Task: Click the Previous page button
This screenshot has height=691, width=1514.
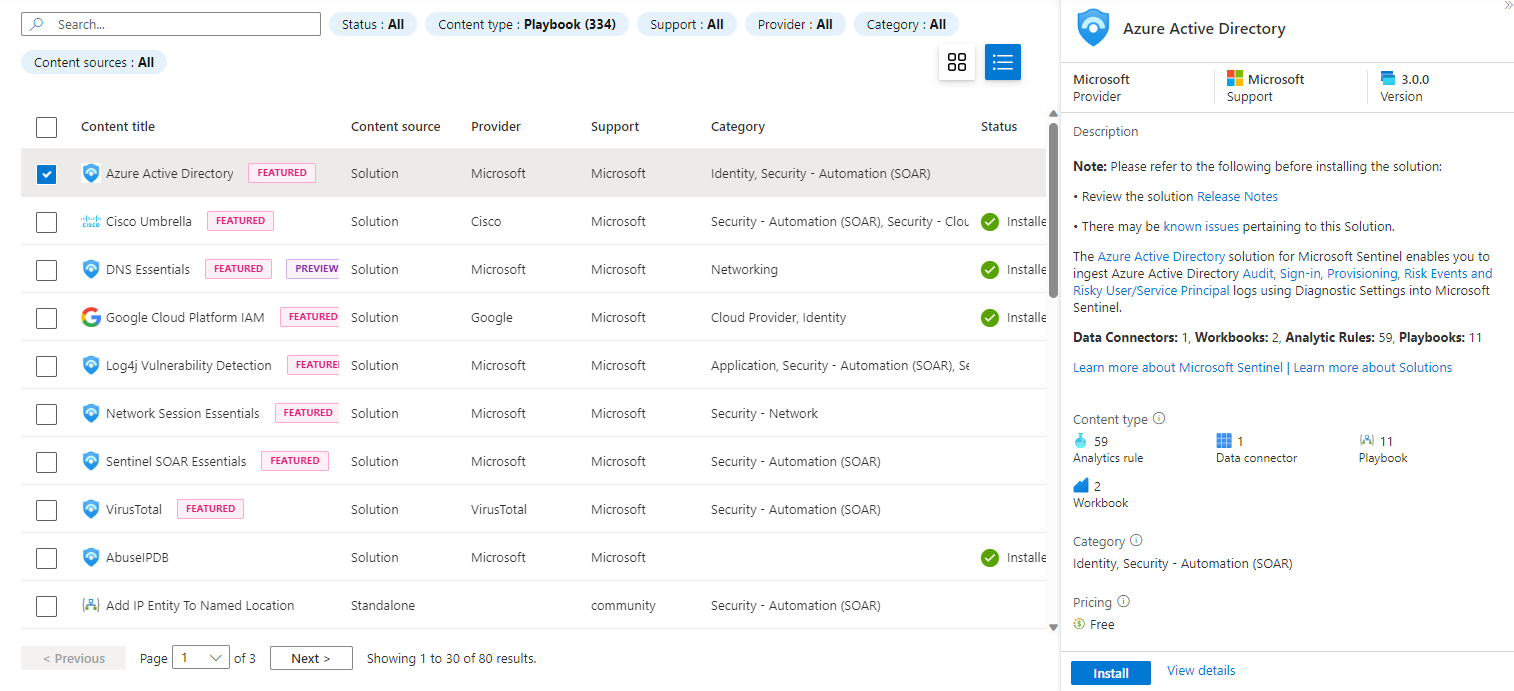Action: pyautogui.click(x=73, y=658)
